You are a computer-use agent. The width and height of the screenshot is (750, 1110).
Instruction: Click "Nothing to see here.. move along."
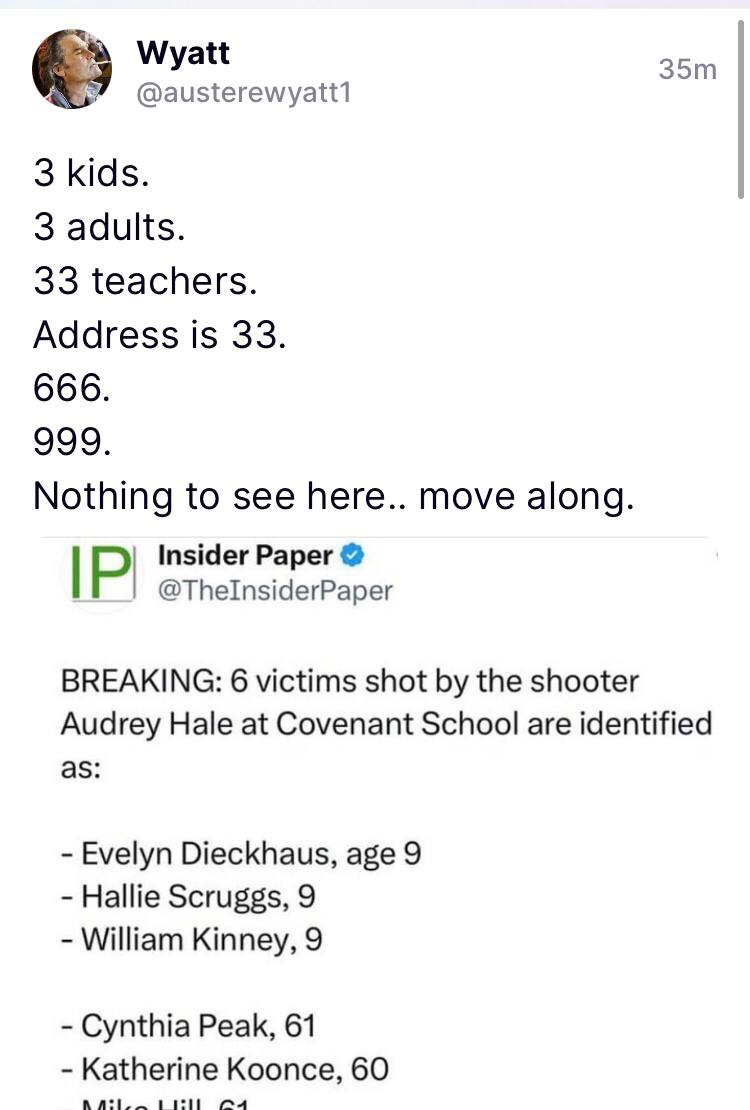333,496
